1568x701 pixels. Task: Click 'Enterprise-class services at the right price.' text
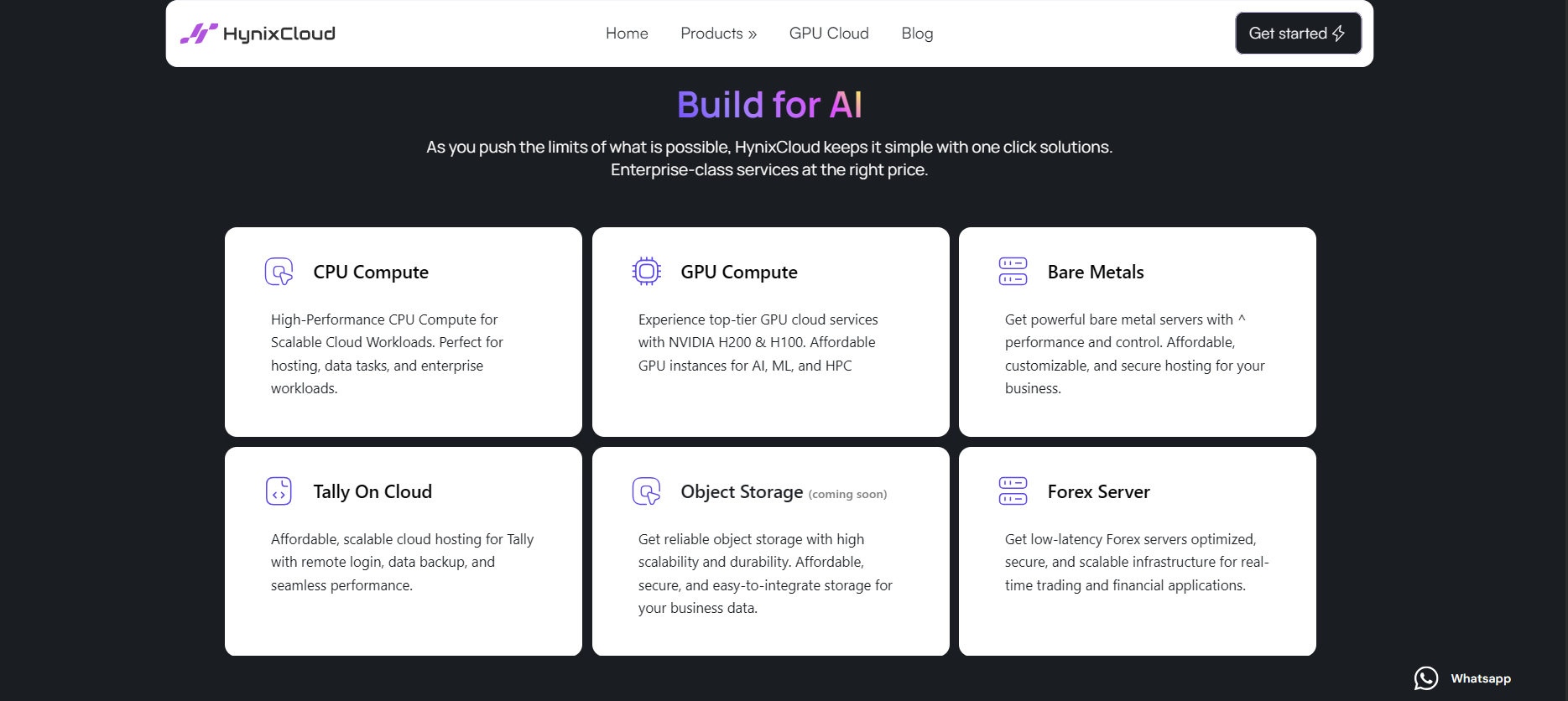pos(769,169)
